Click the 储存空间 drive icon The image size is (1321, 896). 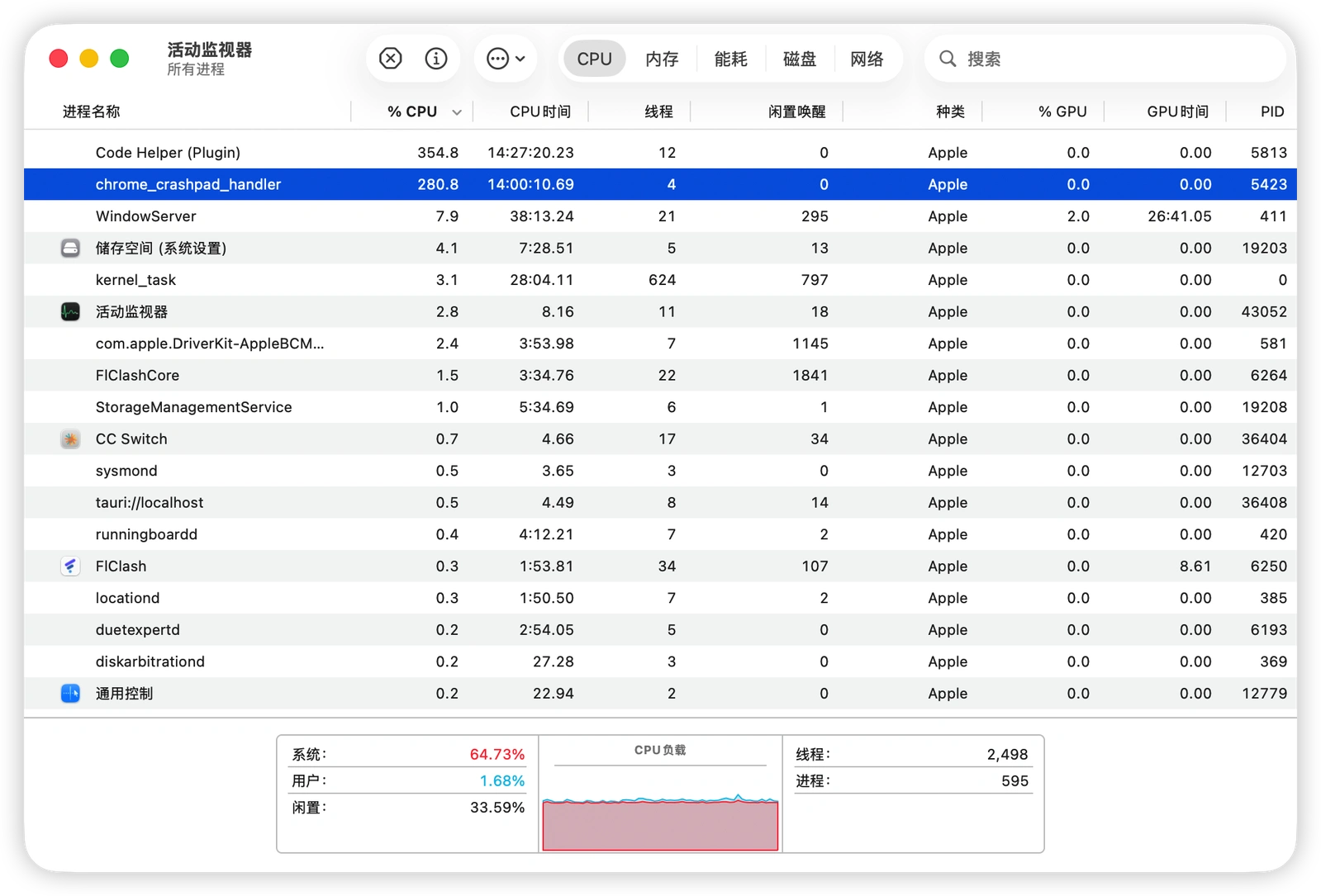point(70,248)
